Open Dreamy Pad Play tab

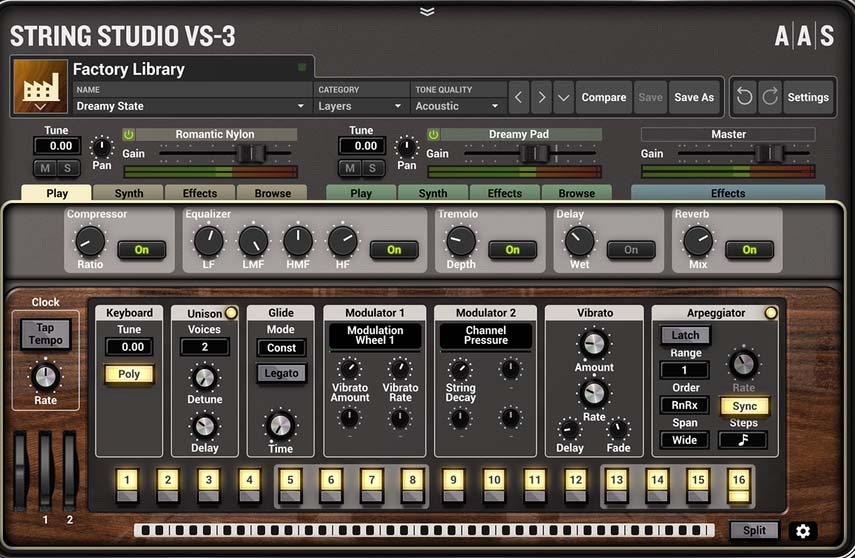pyautogui.click(x=361, y=193)
